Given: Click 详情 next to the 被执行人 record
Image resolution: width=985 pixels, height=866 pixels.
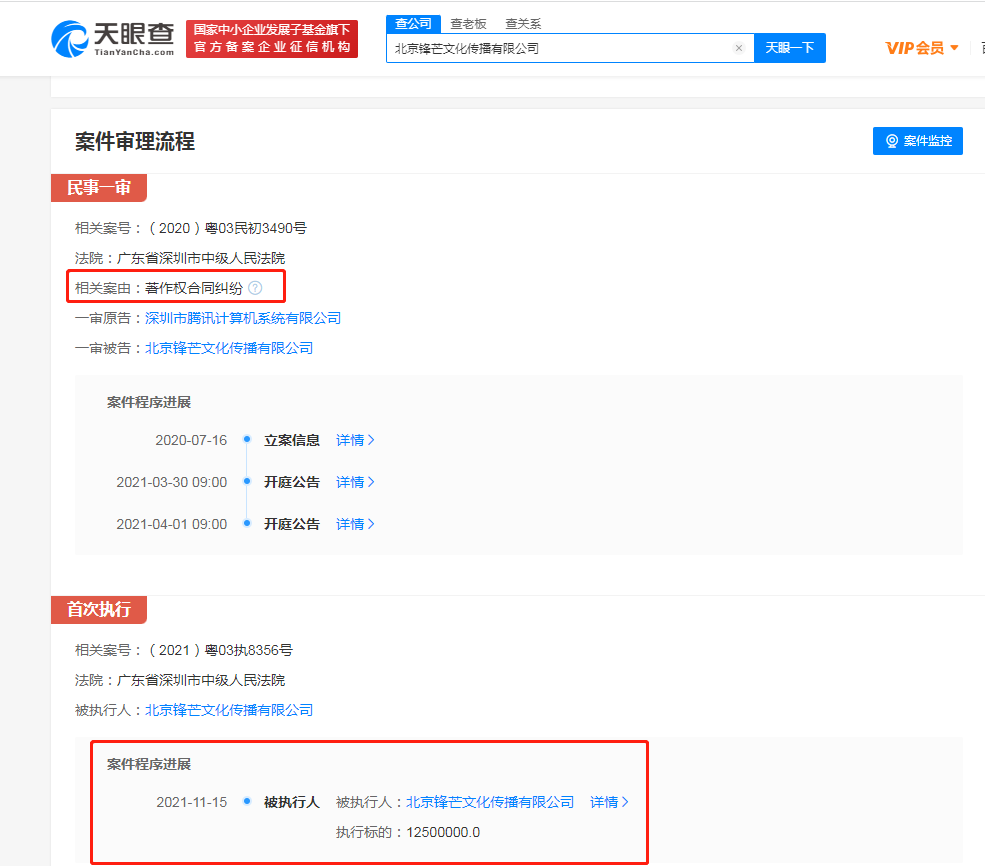Looking at the screenshot, I should (606, 801).
